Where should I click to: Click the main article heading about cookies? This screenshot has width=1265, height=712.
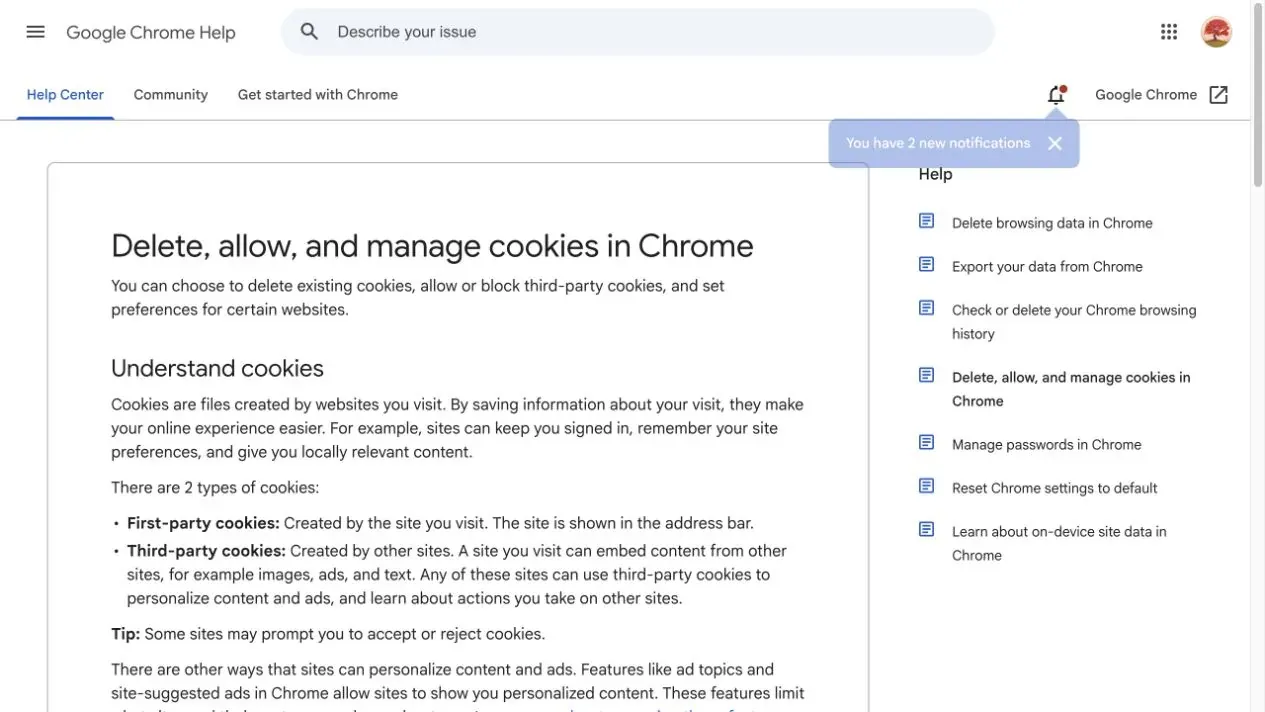coord(432,246)
